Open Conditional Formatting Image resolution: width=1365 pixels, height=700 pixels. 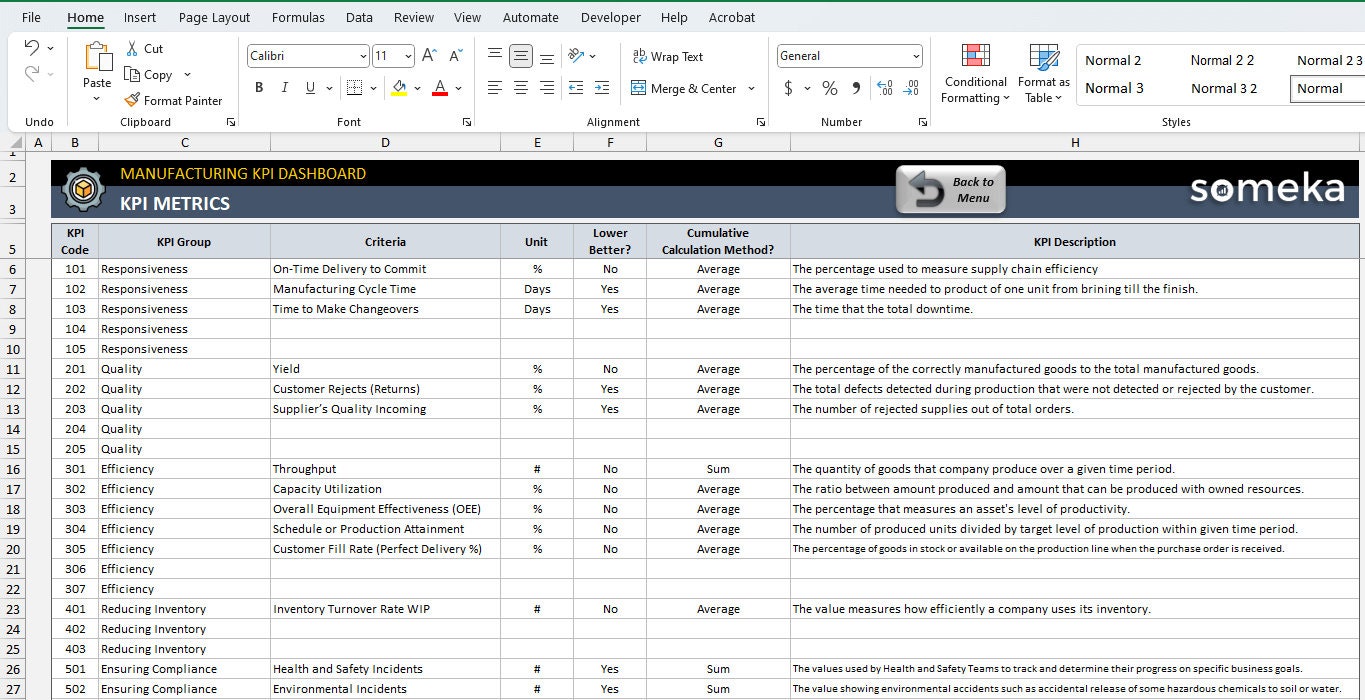974,73
